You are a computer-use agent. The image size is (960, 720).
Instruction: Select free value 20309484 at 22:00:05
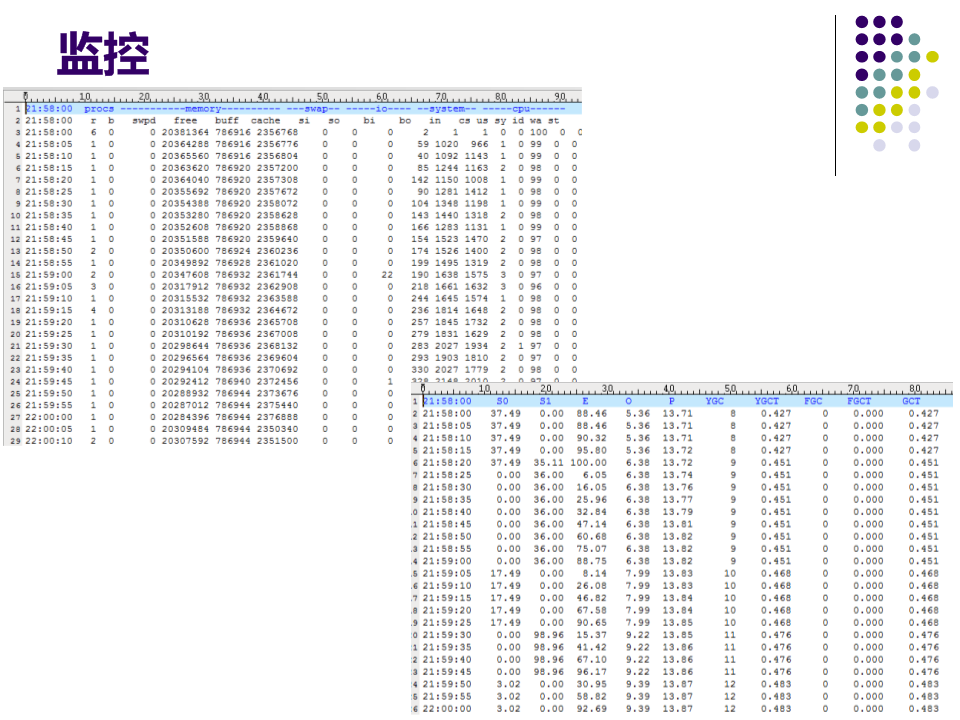click(185, 429)
